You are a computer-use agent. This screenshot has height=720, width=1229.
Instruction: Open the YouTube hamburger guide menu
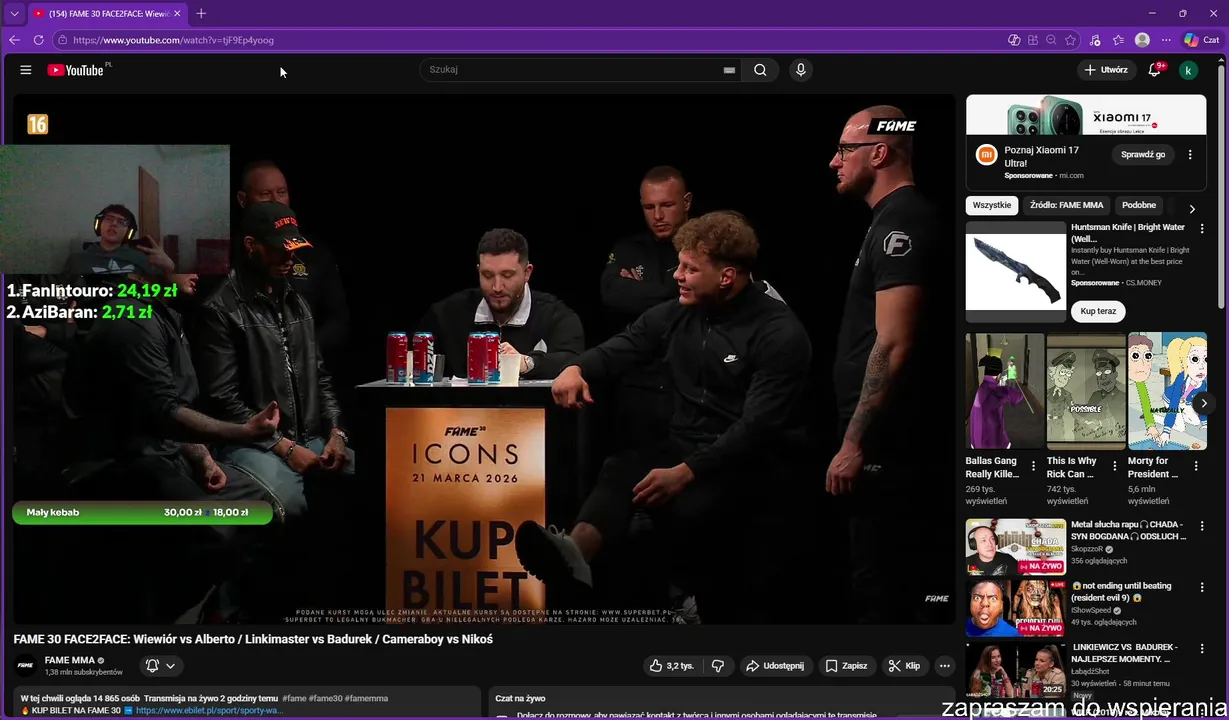point(26,70)
